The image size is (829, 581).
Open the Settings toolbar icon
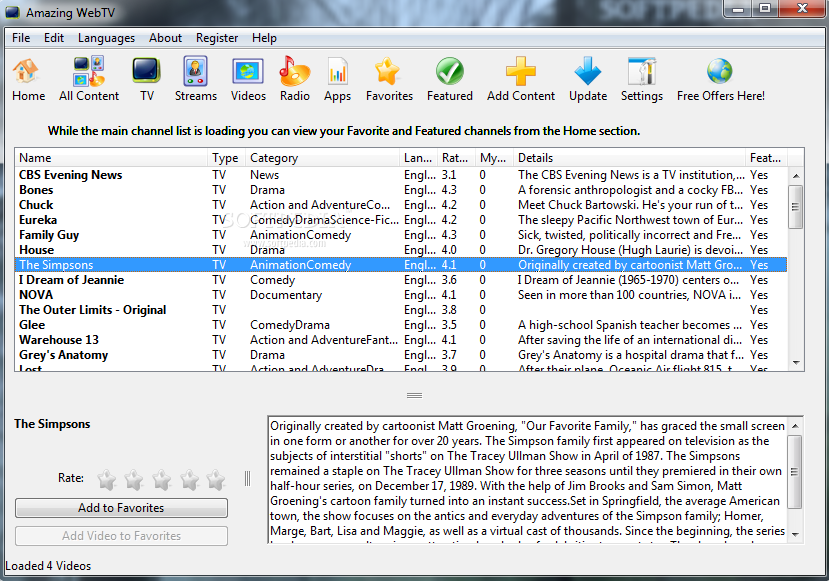click(x=642, y=71)
